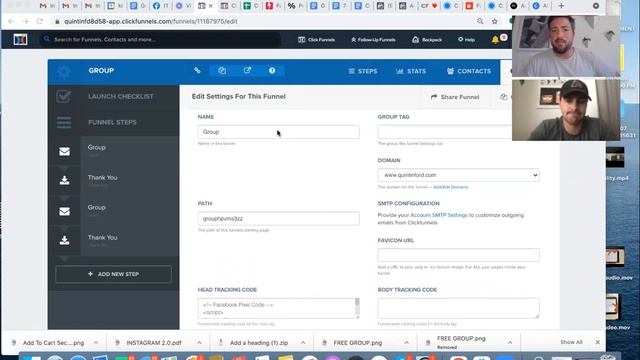
Task: Open the Follow-Up Funnels menu
Action: [x=373, y=40]
